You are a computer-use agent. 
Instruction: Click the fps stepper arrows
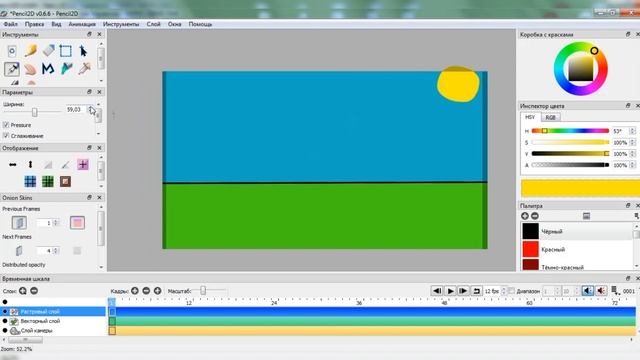click(504, 291)
